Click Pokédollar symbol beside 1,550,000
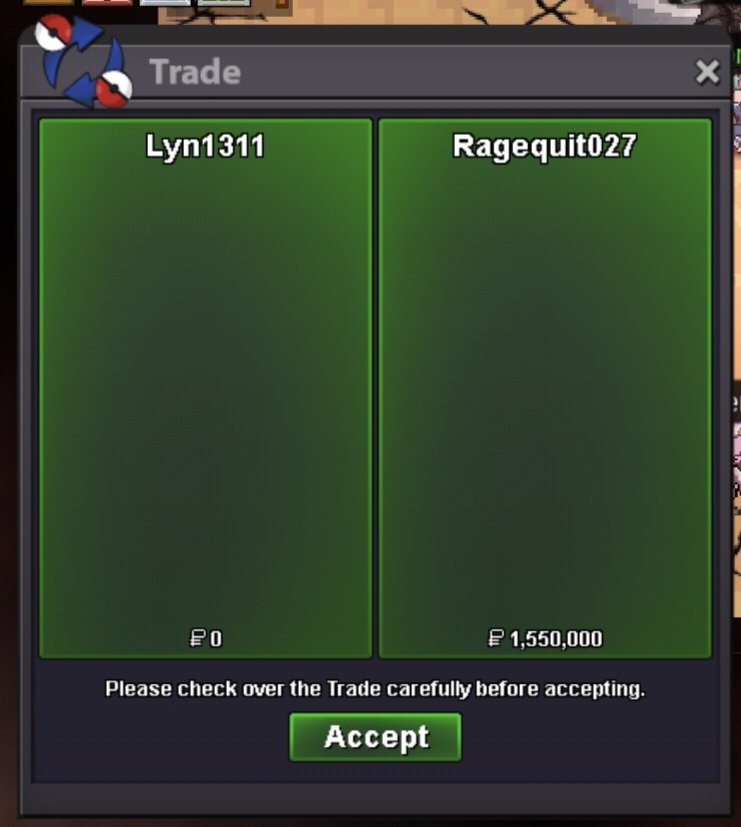Image resolution: width=741 pixels, height=827 pixels. click(x=496, y=638)
